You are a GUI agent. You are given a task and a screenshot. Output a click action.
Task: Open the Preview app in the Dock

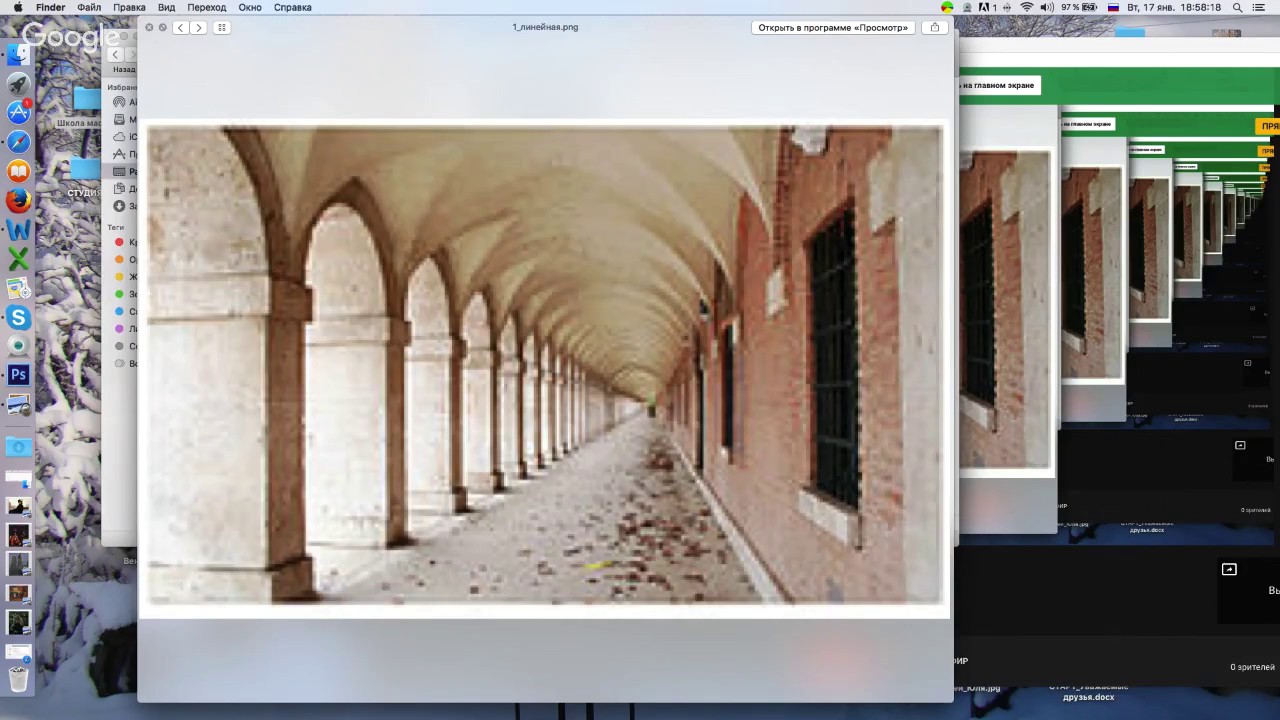click(19, 405)
